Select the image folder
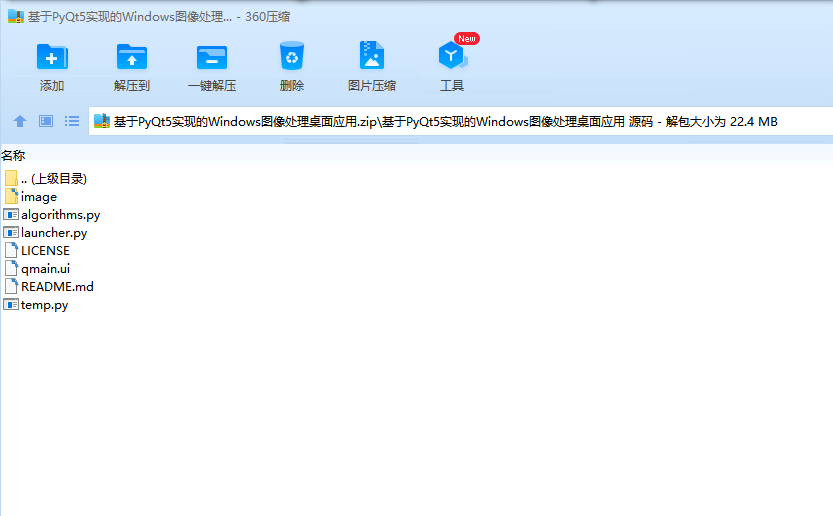The height and width of the screenshot is (516, 833). (31, 197)
